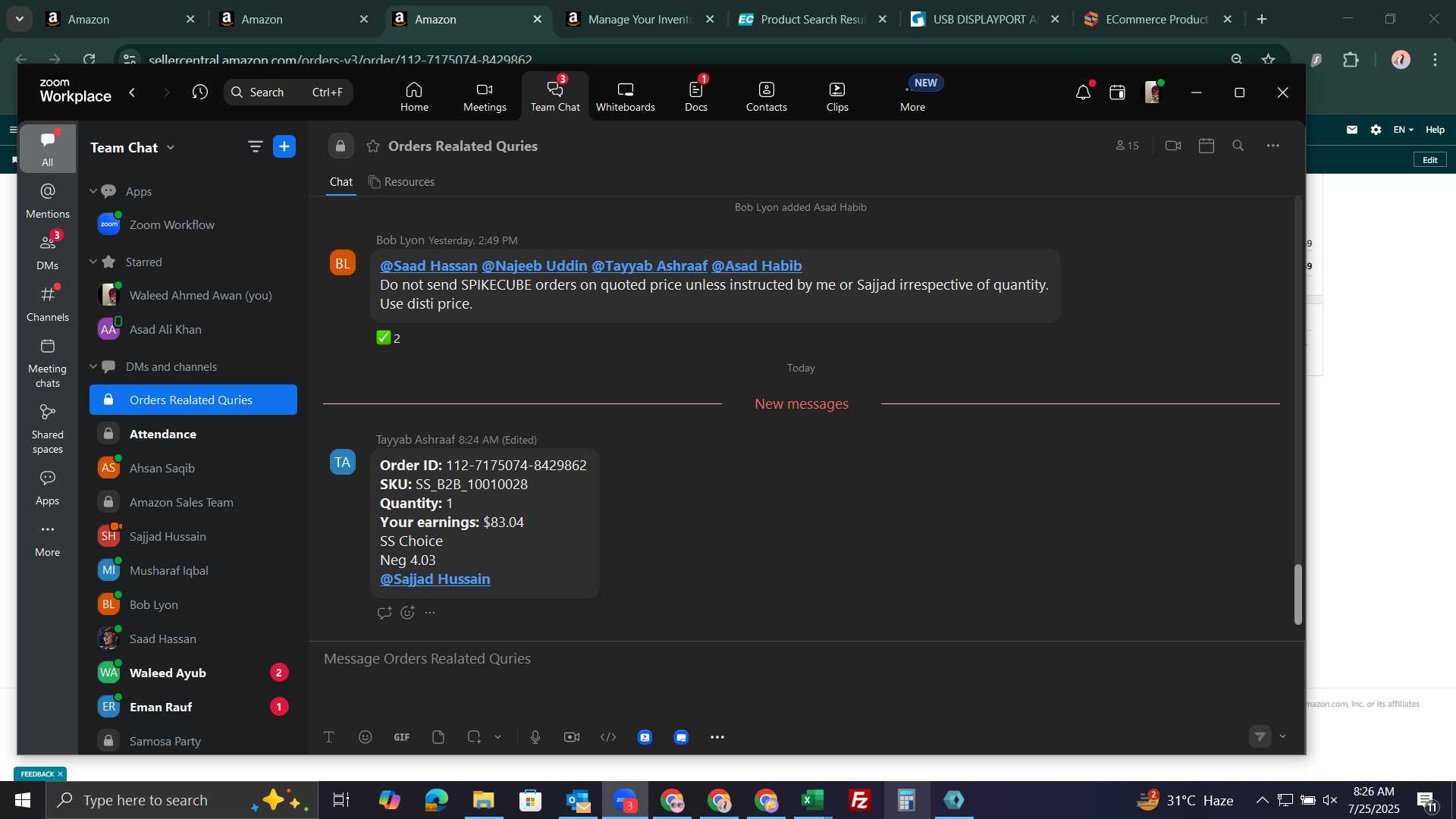Open Mentions in sidebar
This screenshot has width=1456, height=819.
(x=48, y=201)
